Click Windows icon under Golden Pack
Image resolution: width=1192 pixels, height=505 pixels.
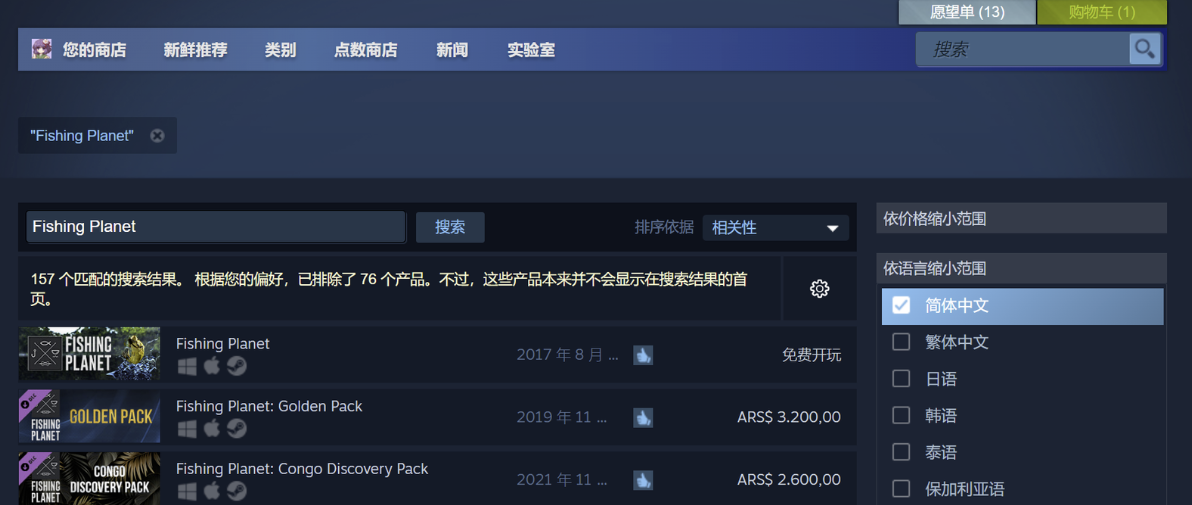187,430
